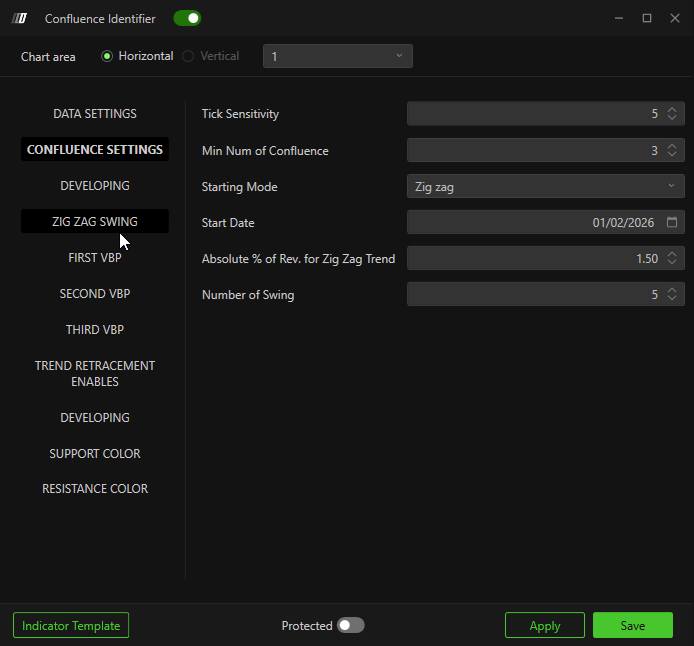This screenshot has width=694, height=646.
Task: Open the Indicator Template button
Action: click(x=71, y=625)
